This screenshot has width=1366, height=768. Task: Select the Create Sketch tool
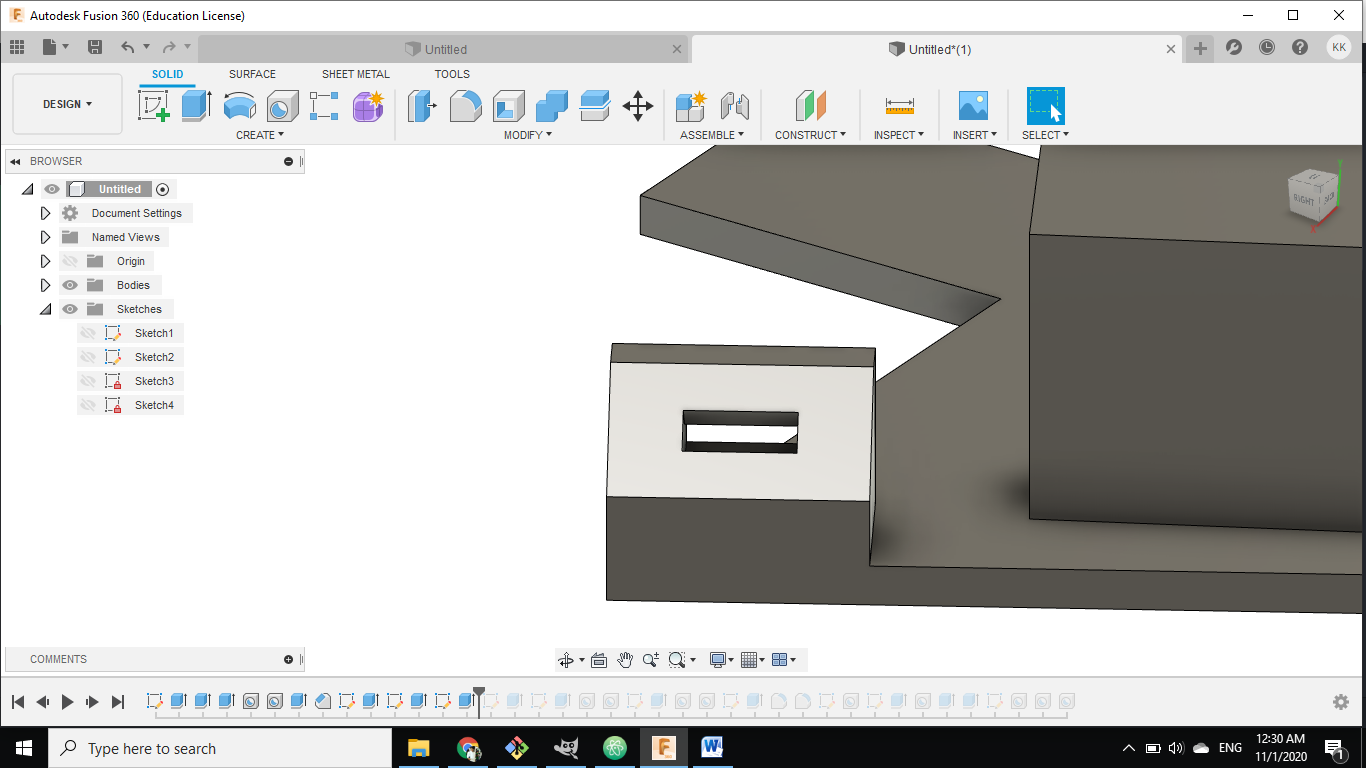(x=154, y=105)
